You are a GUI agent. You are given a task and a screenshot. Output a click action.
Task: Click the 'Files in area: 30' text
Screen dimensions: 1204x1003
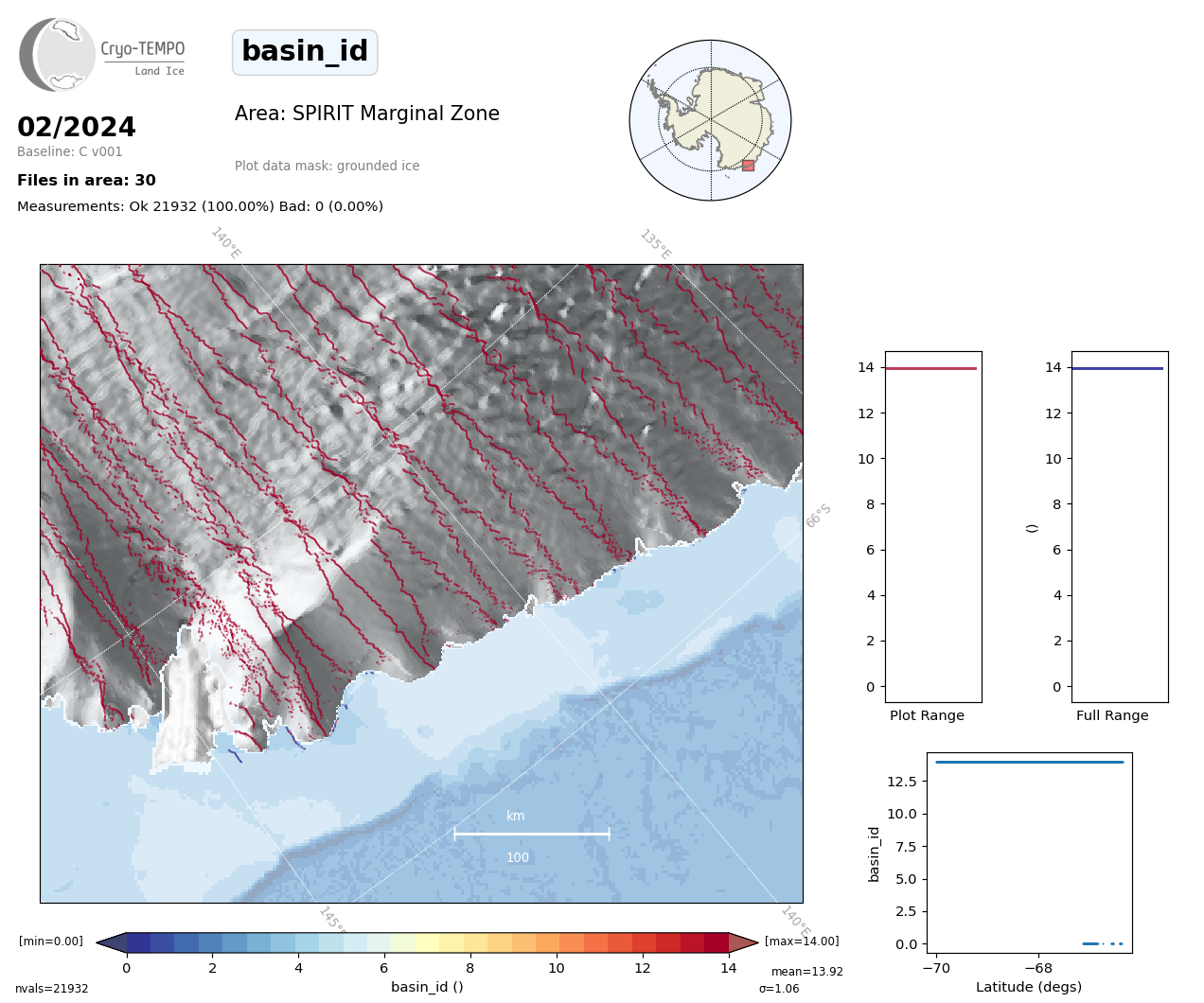[x=86, y=180]
